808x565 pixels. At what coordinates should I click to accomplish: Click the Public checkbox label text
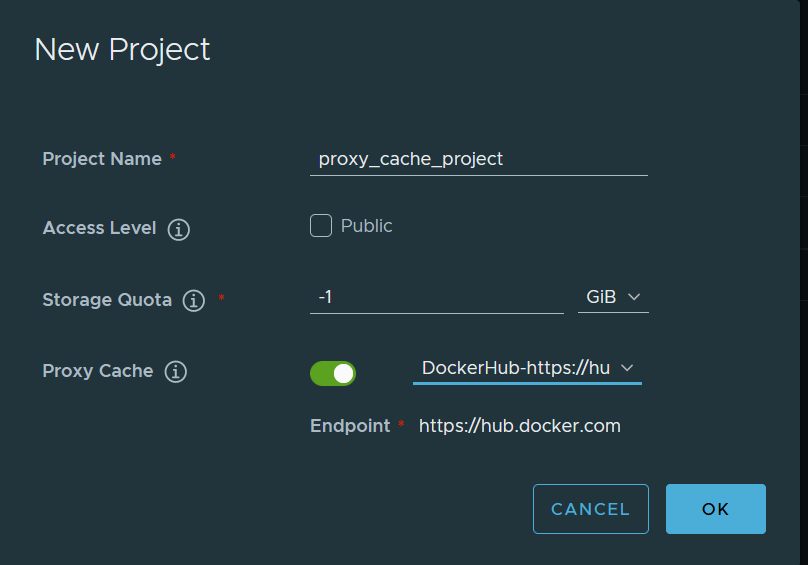point(366,226)
